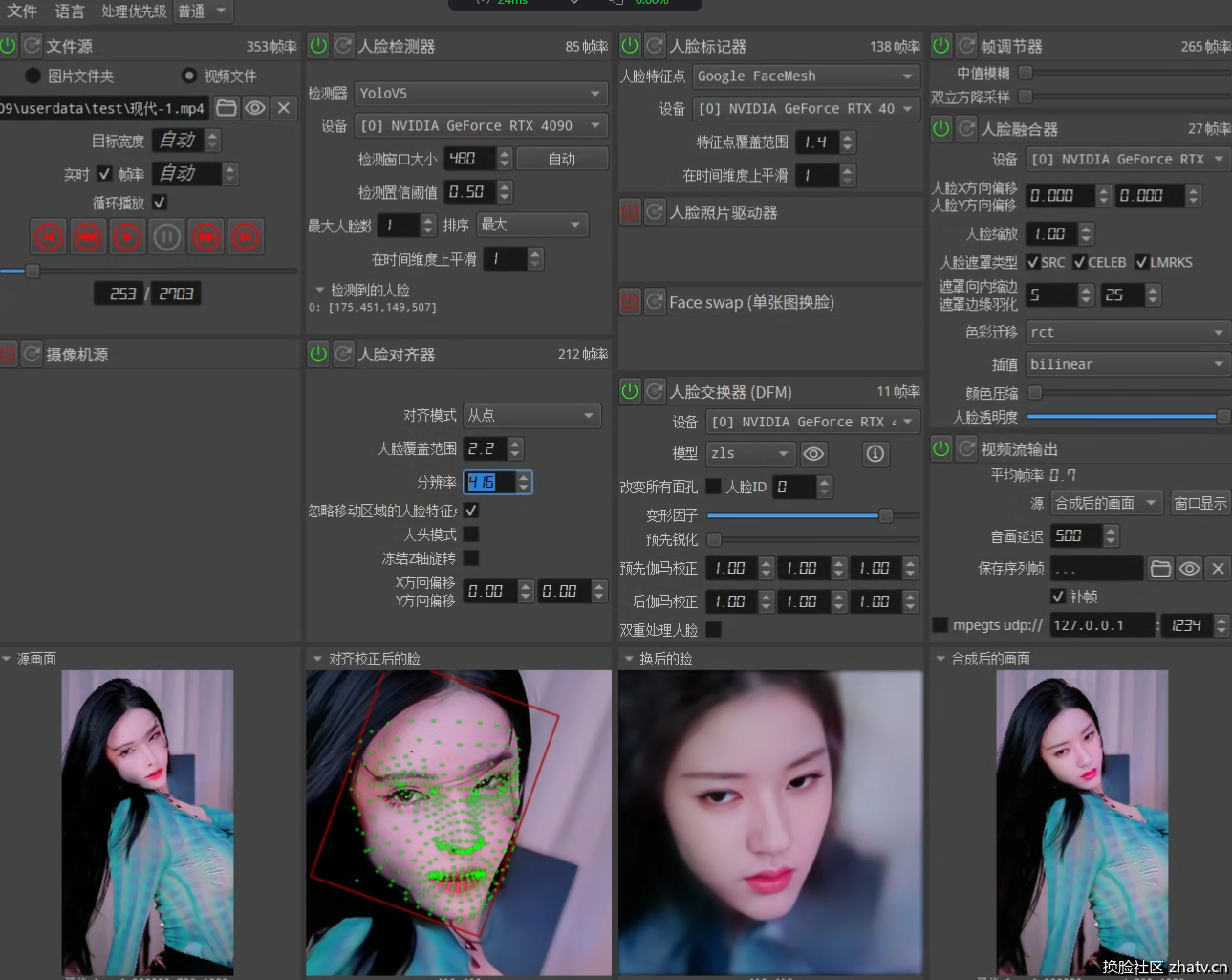Click the 分辨率 416 input field
This screenshot has width=1232, height=980.
coord(490,483)
